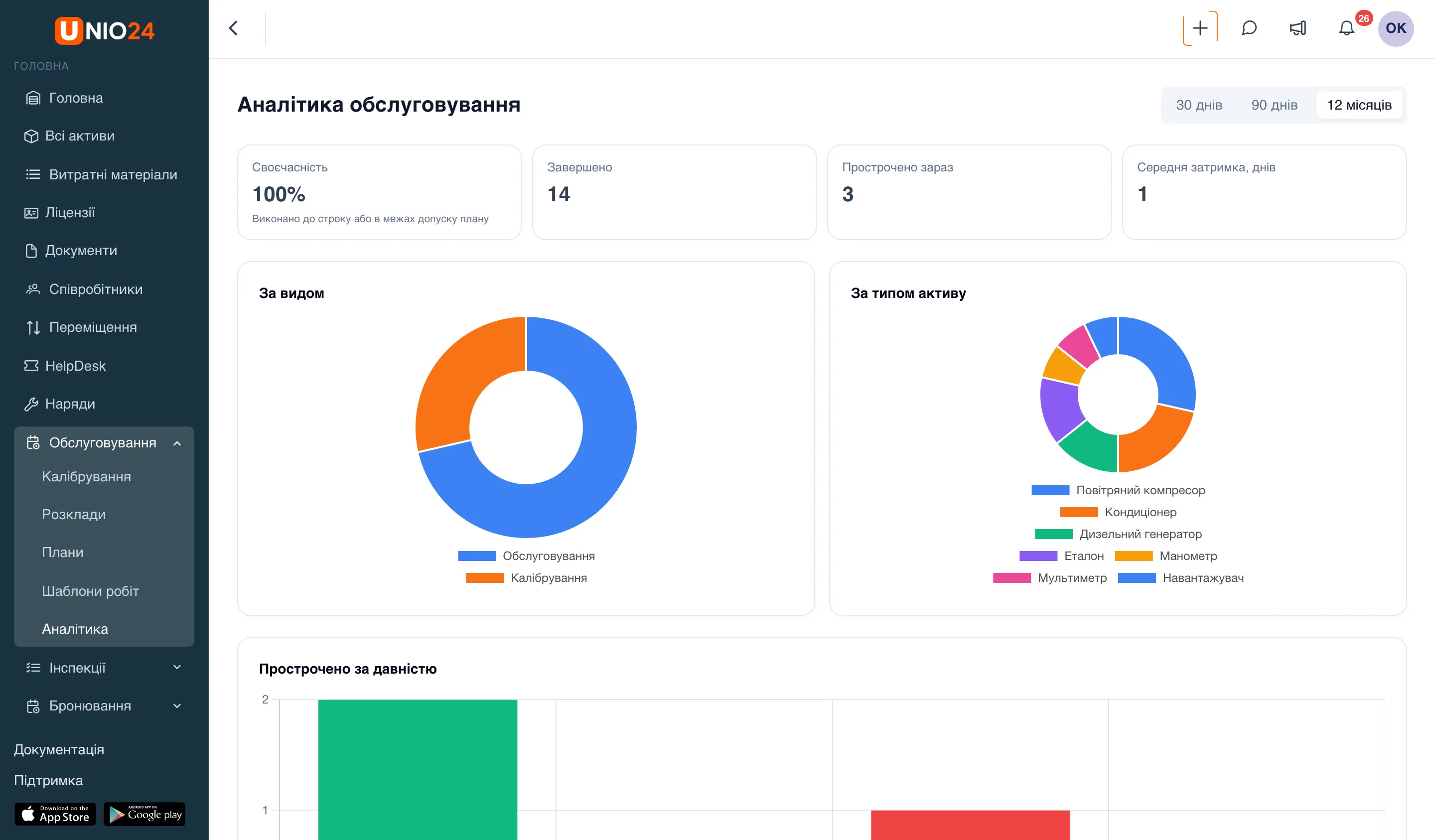Click the Прострочено зараз card
The height and width of the screenshot is (840, 1435).
point(969,192)
